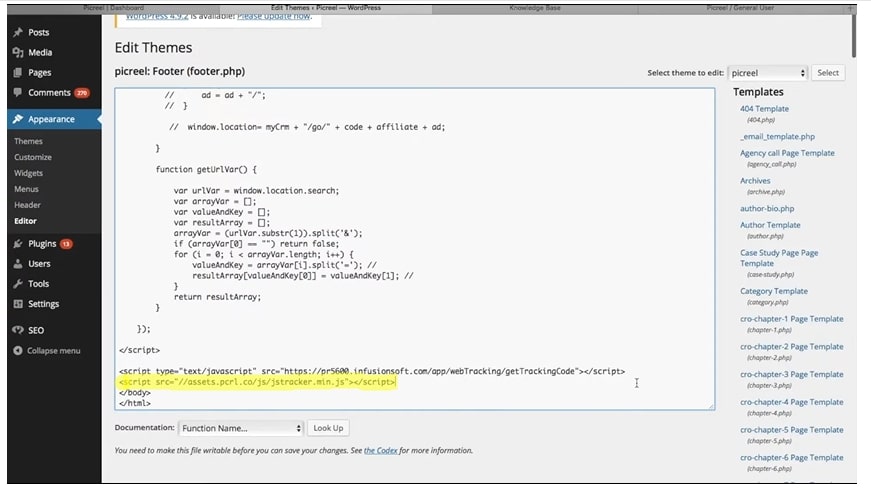Click the Select theme button

pyautogui.click(x=828, y=73)
